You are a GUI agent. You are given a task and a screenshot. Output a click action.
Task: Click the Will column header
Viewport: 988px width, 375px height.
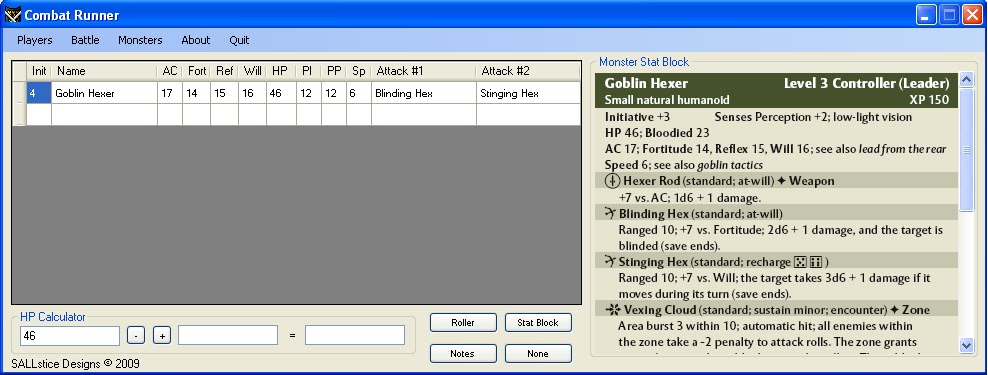pyautogui.click(x=252, y=71)
